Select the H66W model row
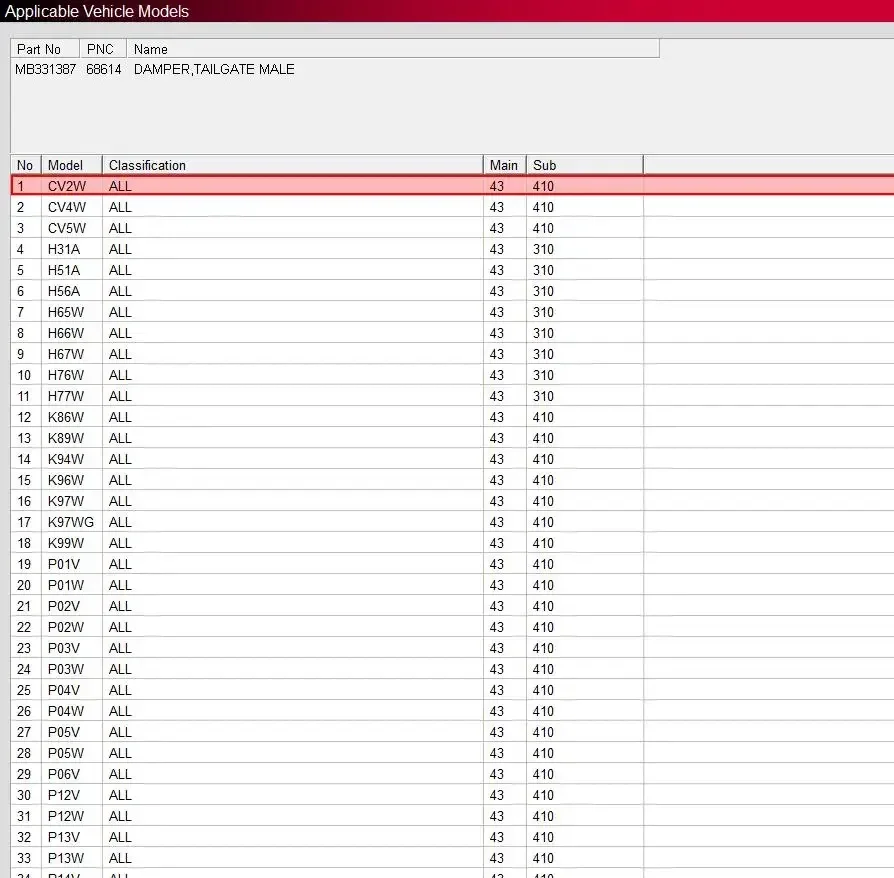 pyautogui.click(x=453, y=333)
